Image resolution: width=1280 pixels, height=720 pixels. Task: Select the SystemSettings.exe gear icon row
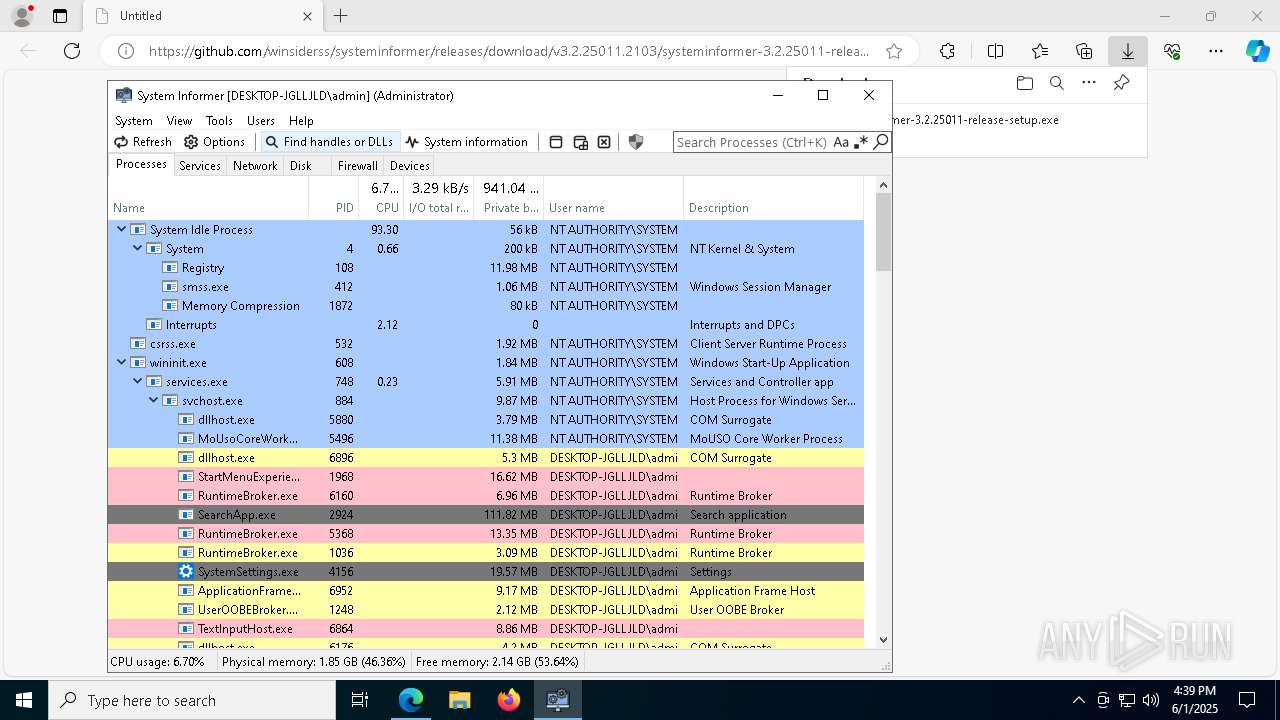486,572
